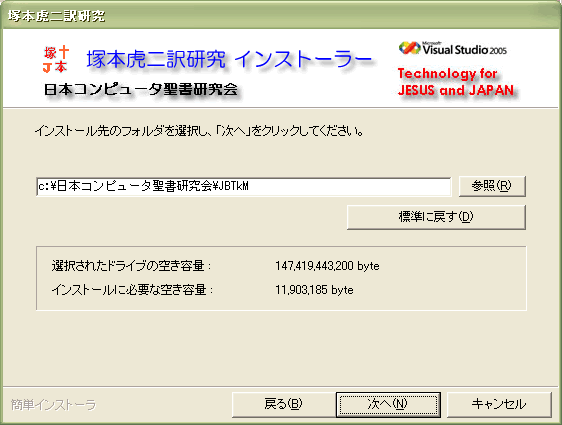Click the インストールに必要な空き容量 label
The image size is (562, 425).
click(132, 290)
